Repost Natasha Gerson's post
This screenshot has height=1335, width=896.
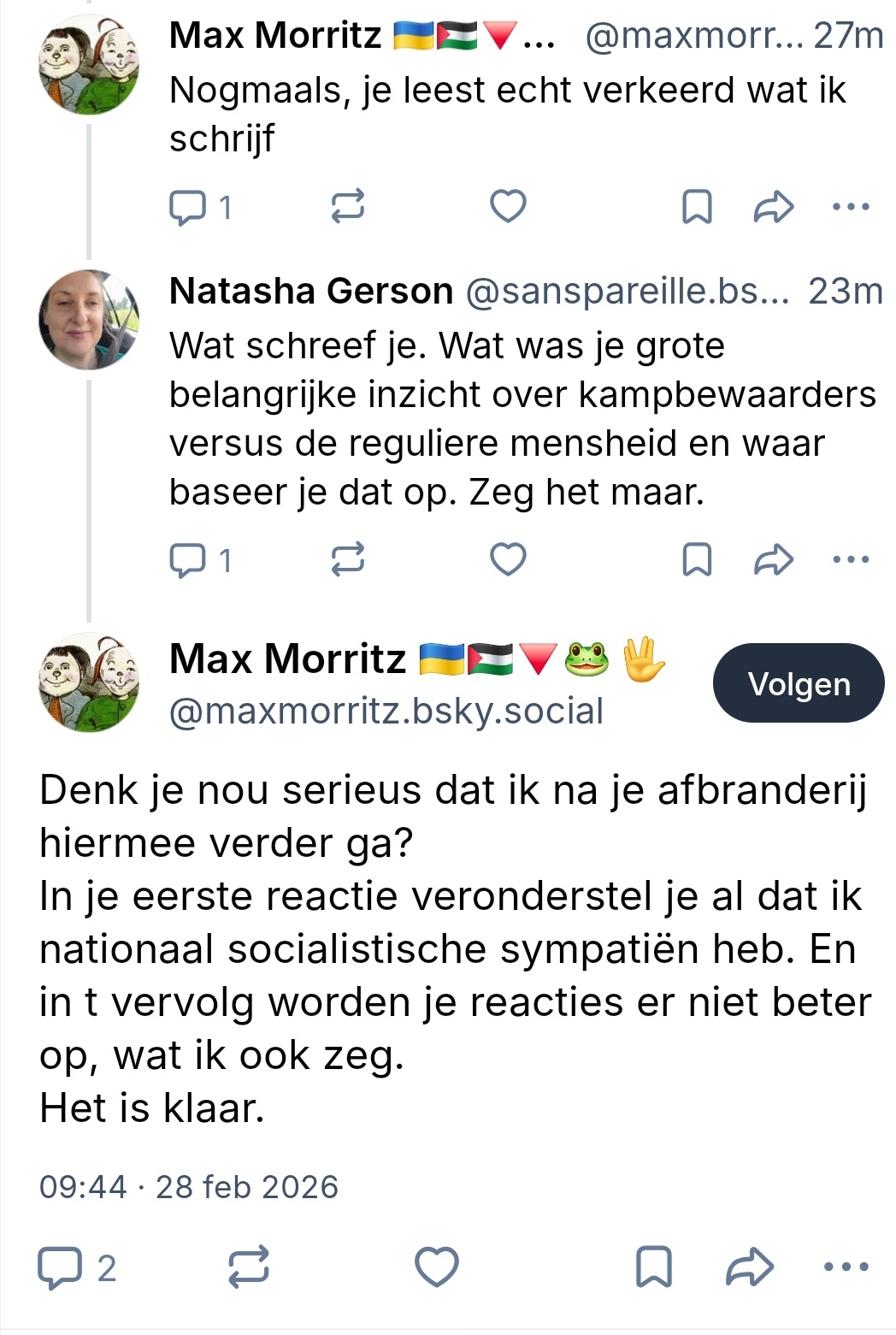click(x=348, y=560)
